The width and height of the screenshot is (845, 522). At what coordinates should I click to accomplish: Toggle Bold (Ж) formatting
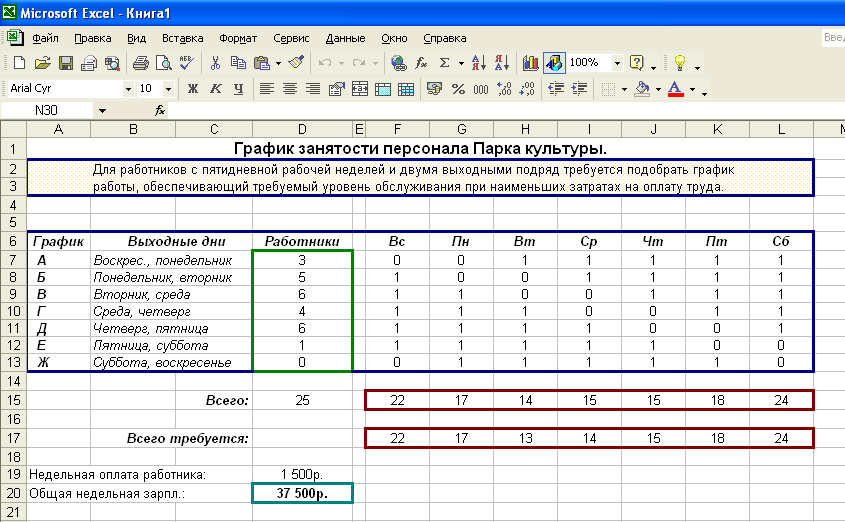coord(193,89)
